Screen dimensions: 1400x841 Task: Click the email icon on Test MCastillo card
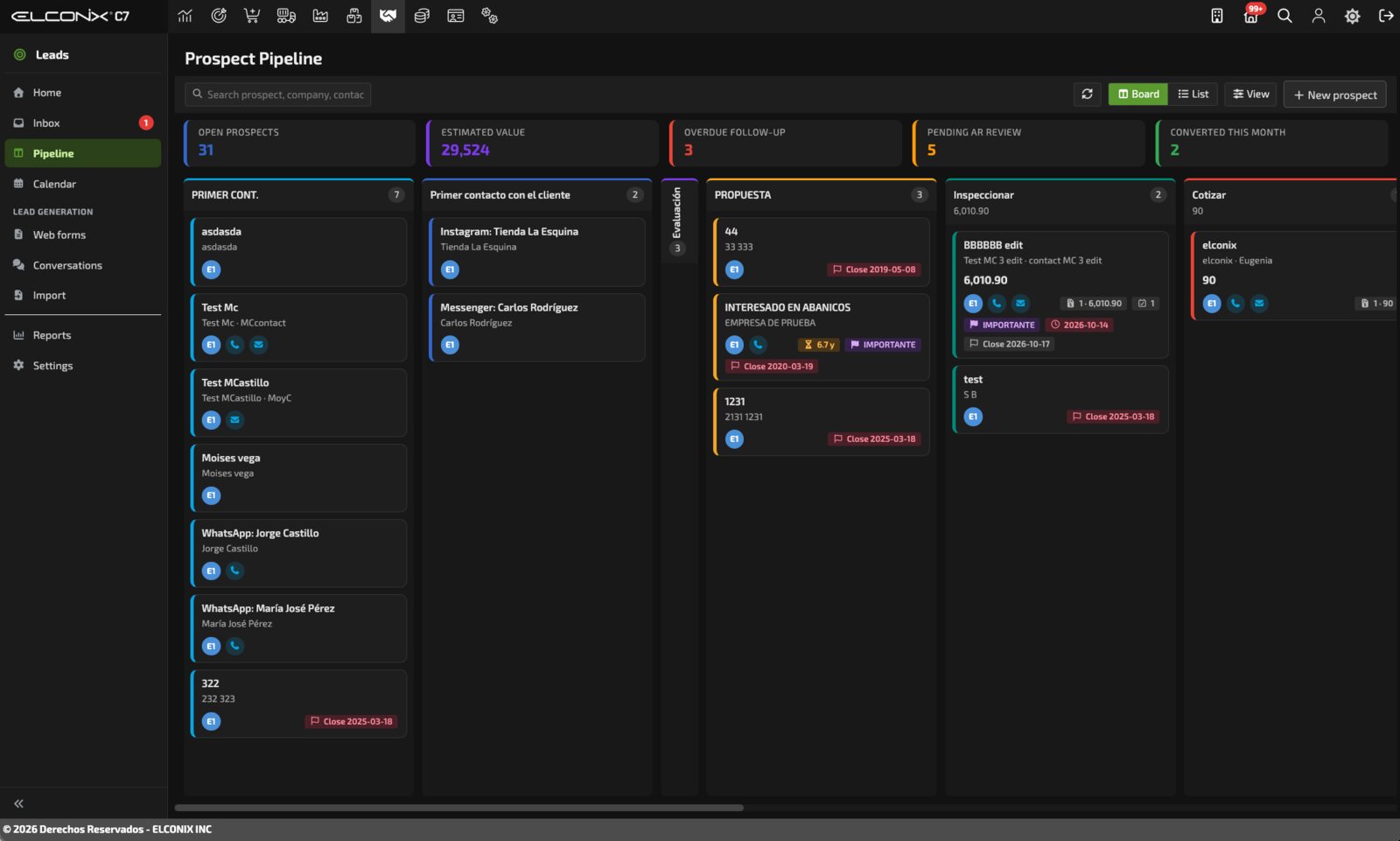[234, 420]
